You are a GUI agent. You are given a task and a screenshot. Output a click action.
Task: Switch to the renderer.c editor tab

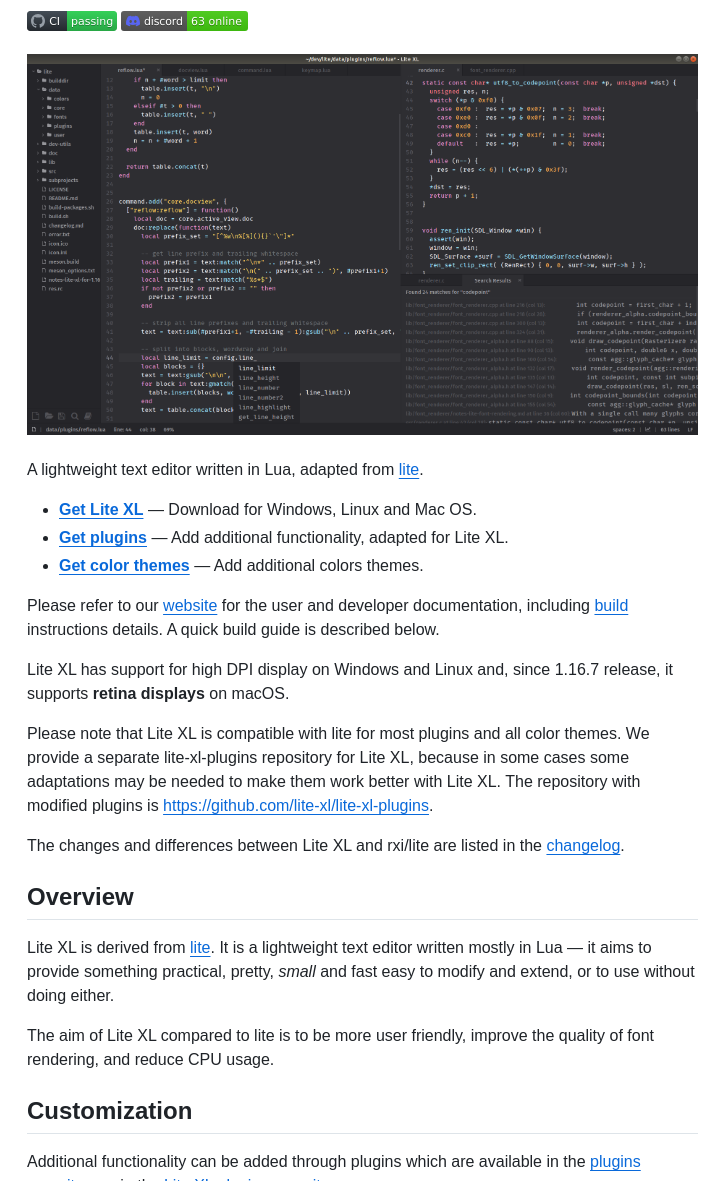pyautogui.click(x=432, y=70)
